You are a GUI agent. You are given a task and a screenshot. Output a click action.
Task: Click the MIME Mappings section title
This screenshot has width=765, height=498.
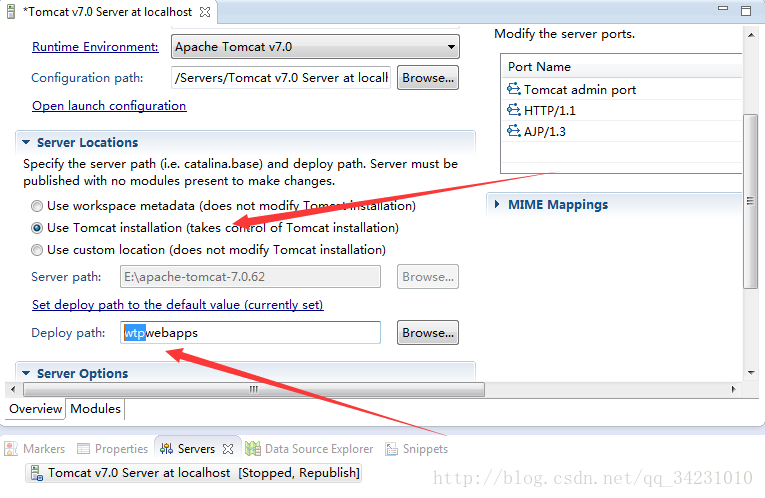(x=558, y=204)
